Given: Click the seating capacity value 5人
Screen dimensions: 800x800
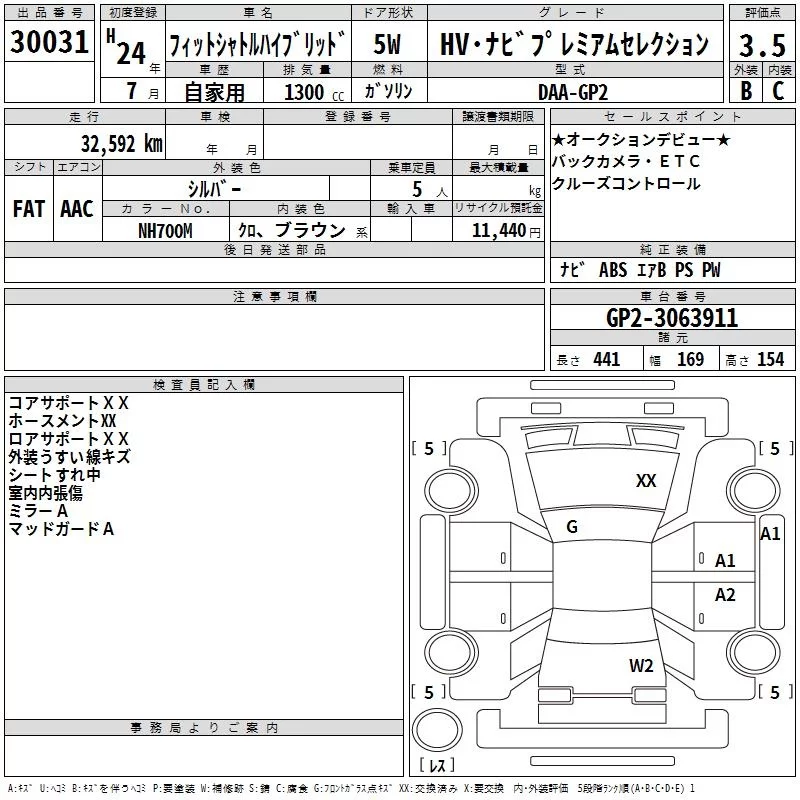Looking at the screenshot, I should tap(430, 190).
